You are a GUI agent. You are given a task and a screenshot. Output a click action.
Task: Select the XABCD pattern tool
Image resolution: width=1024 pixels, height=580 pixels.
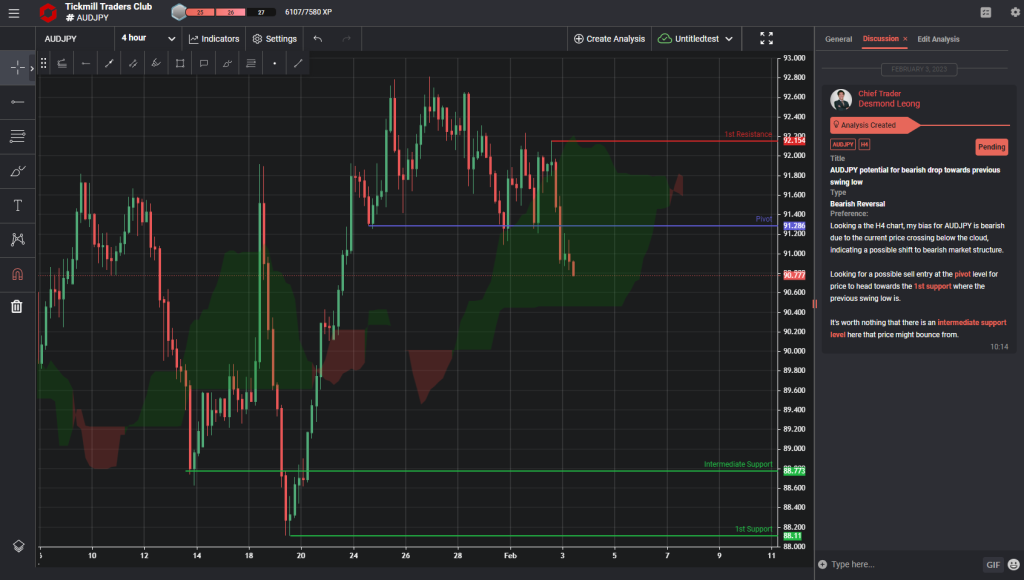(x=15, y=239)
